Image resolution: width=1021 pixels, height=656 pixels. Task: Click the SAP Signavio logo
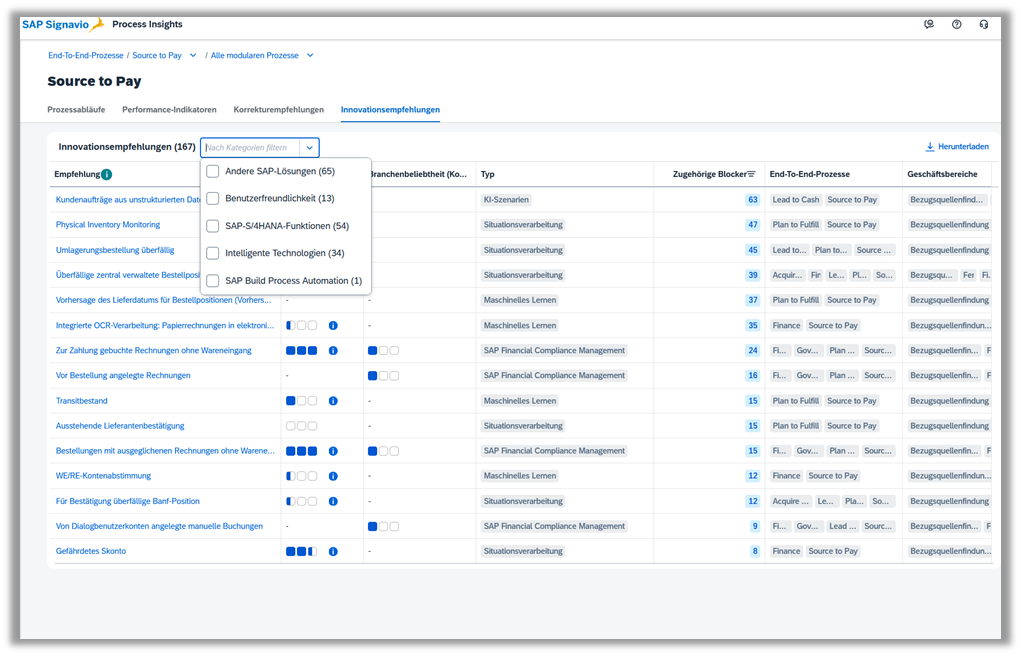click(x=63, y=24)
